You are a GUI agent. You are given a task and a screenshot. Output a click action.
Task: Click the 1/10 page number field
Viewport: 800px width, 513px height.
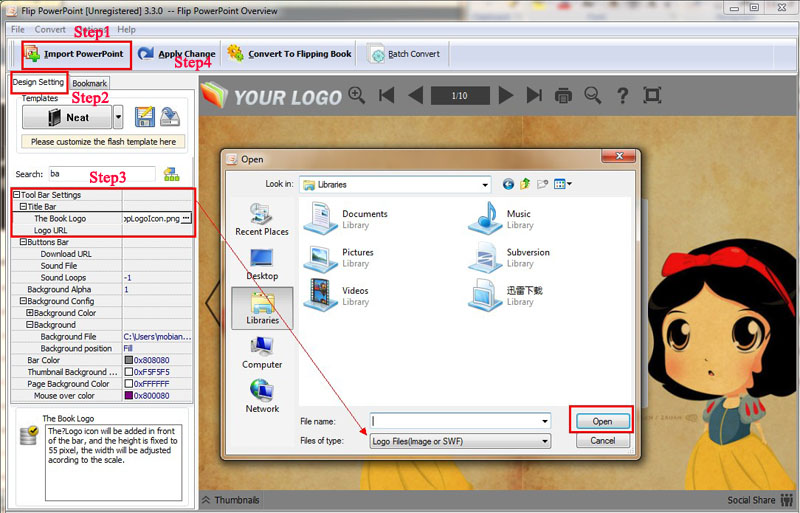pyautogui.click(x=460, y=95)
